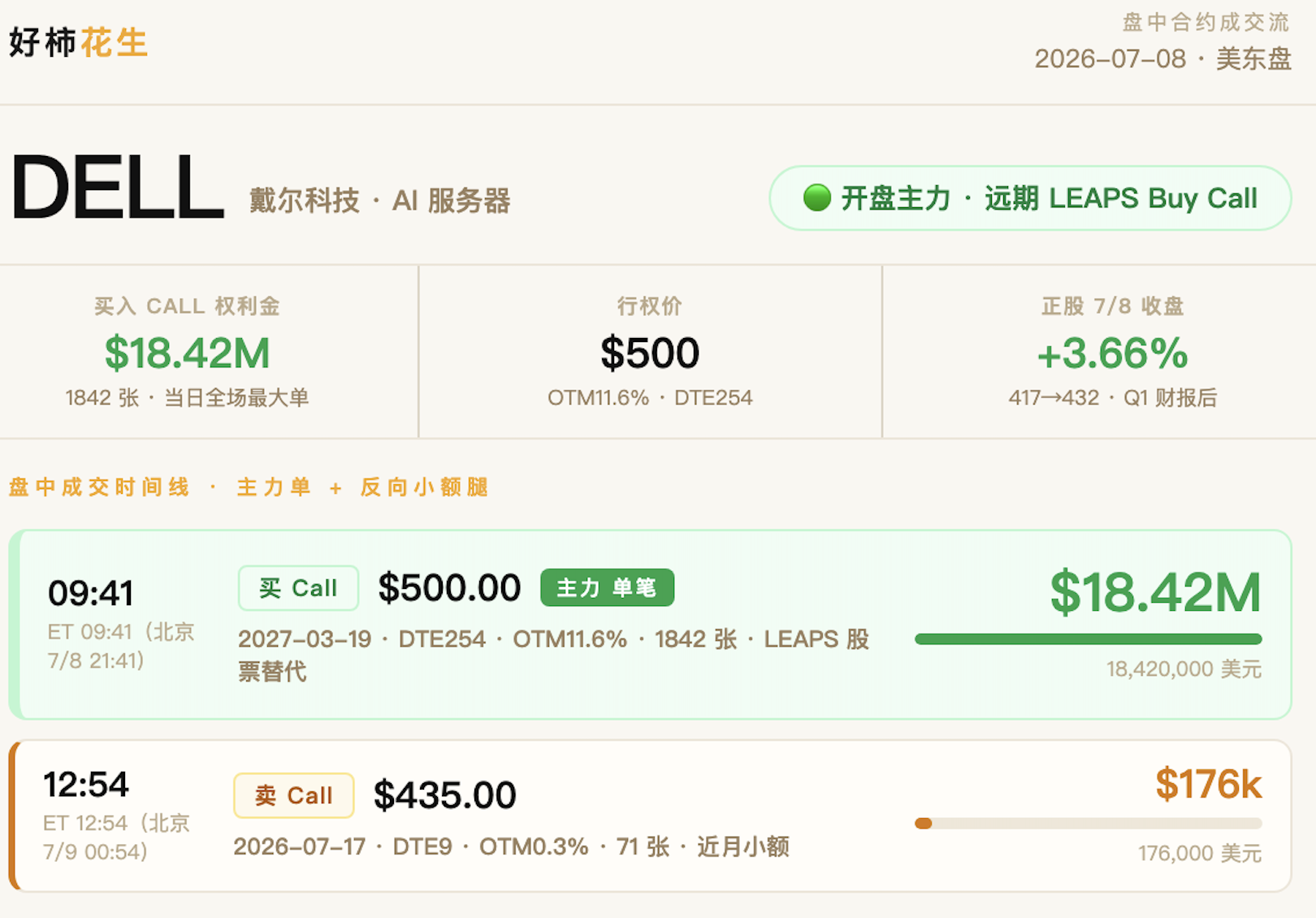Click OTM11.6% · DTE254 under strike price
The width and height of the screenshot is (1316, 918).
coord(650,397)
